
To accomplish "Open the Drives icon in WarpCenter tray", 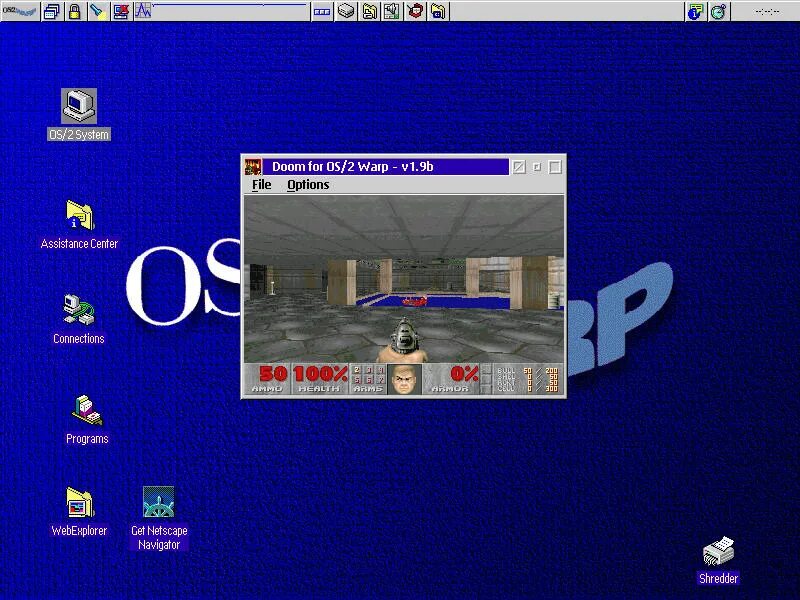I will (346, 11).
